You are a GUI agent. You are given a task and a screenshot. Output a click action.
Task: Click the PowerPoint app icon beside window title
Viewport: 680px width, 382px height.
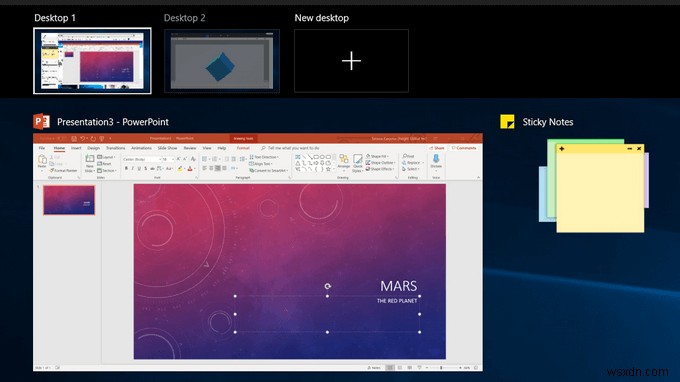coord(42,122)
